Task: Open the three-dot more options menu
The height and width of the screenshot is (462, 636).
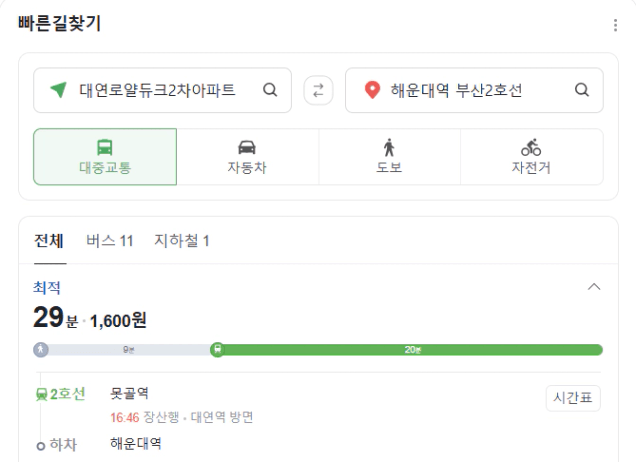Action: 615,25
